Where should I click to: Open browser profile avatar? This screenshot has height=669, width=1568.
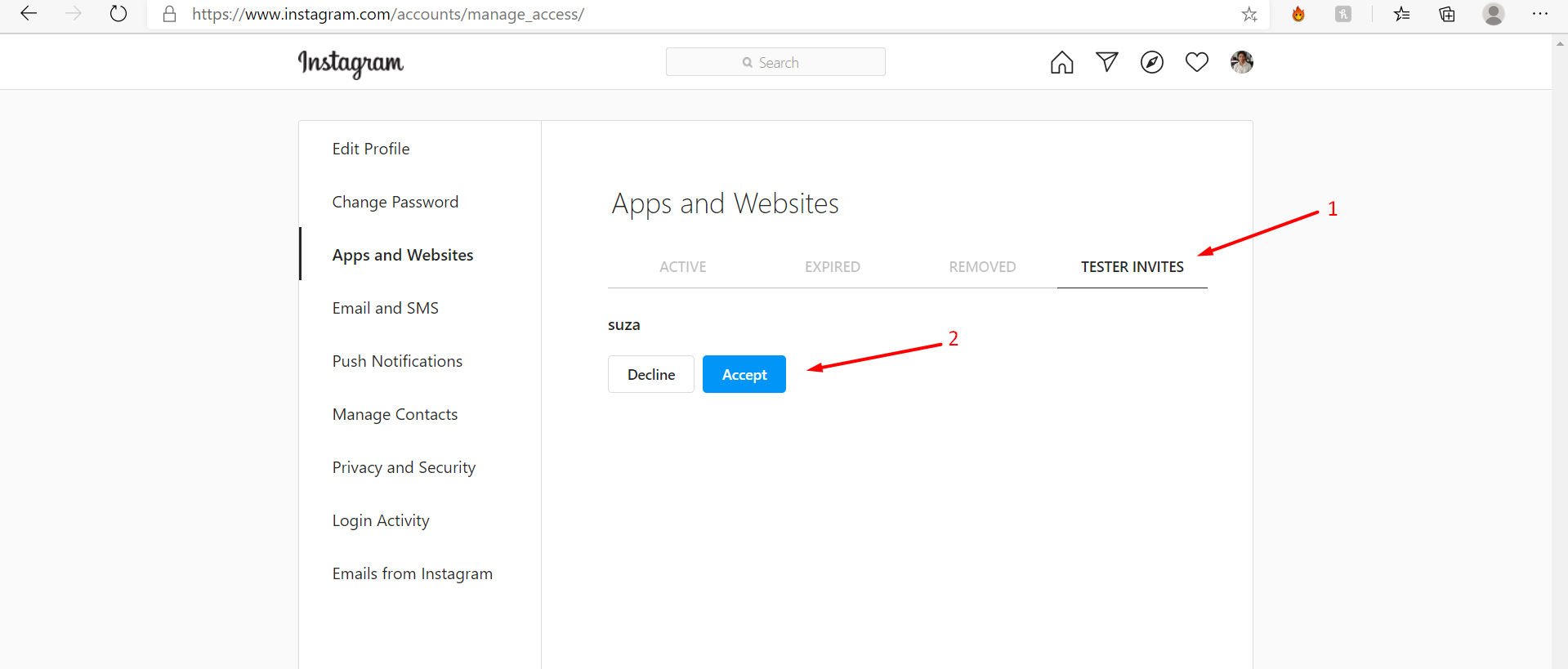click(x=1494, y=14)
